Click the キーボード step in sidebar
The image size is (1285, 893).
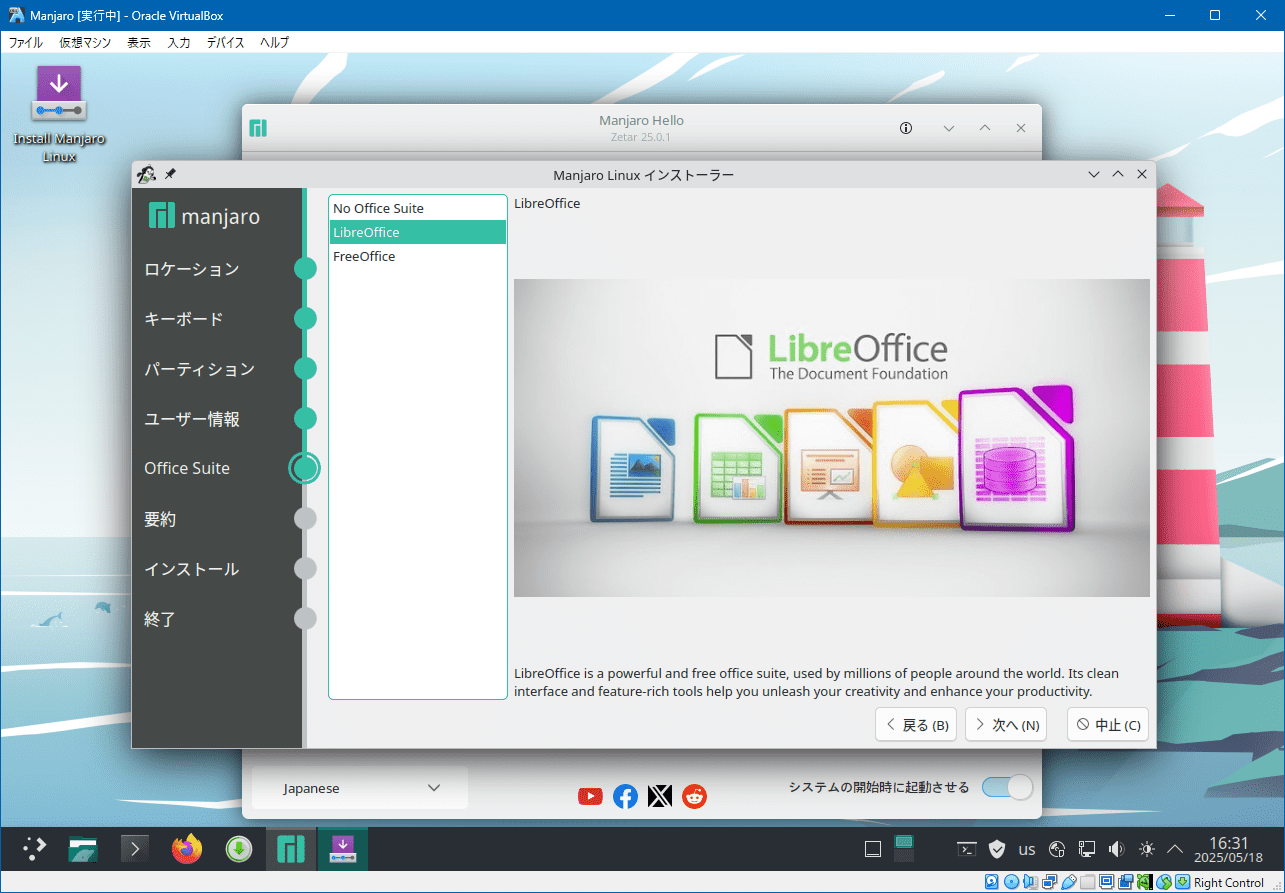pos(184,319)
